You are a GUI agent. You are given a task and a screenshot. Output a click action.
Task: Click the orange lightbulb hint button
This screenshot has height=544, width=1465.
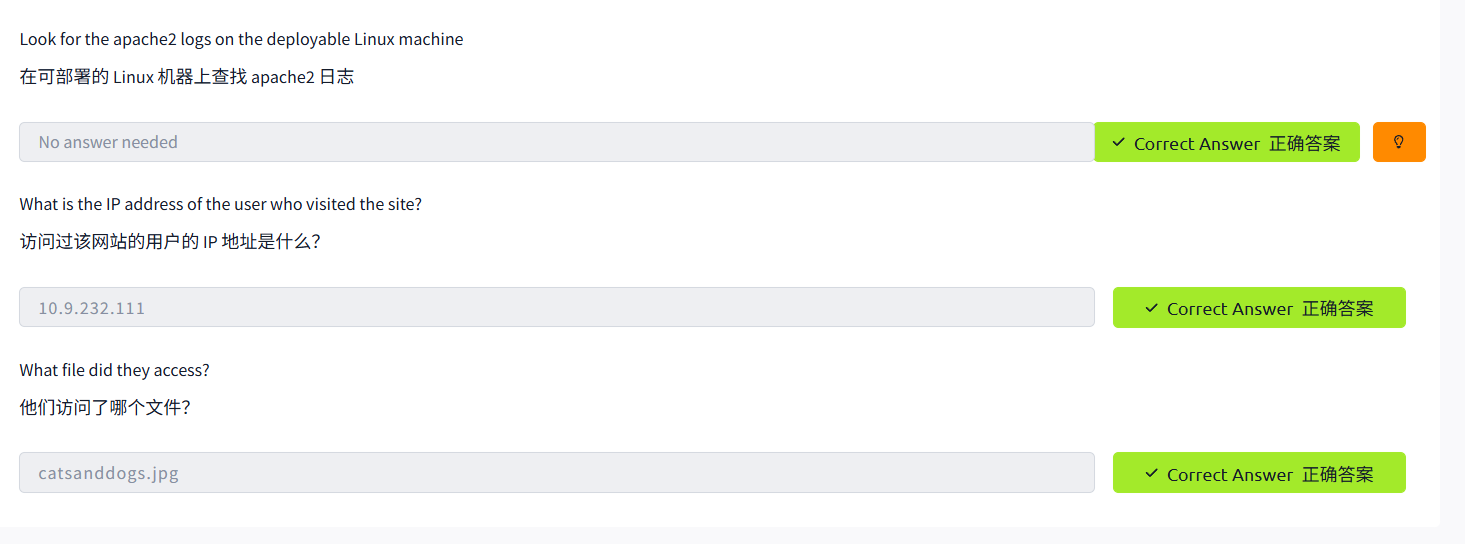tap(1399, 142)
